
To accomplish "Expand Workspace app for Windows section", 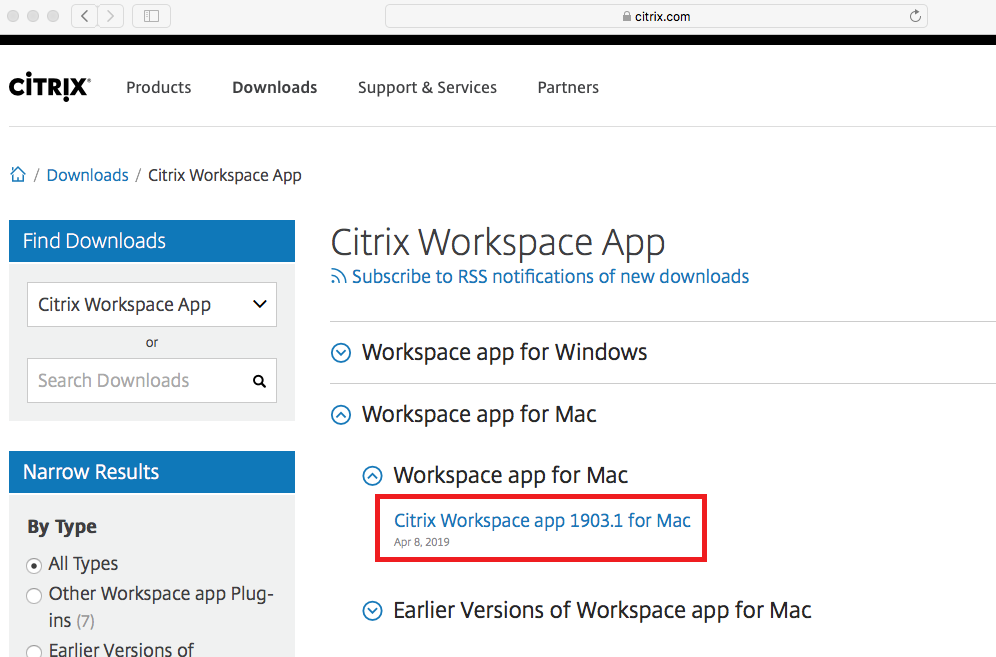I will pyautogui.click(x=341, y=353).
